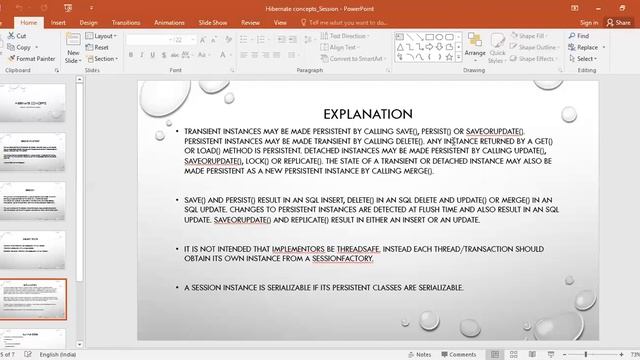
Task: Toggle text Shadow formatting
Action: (x=164, y=55)
